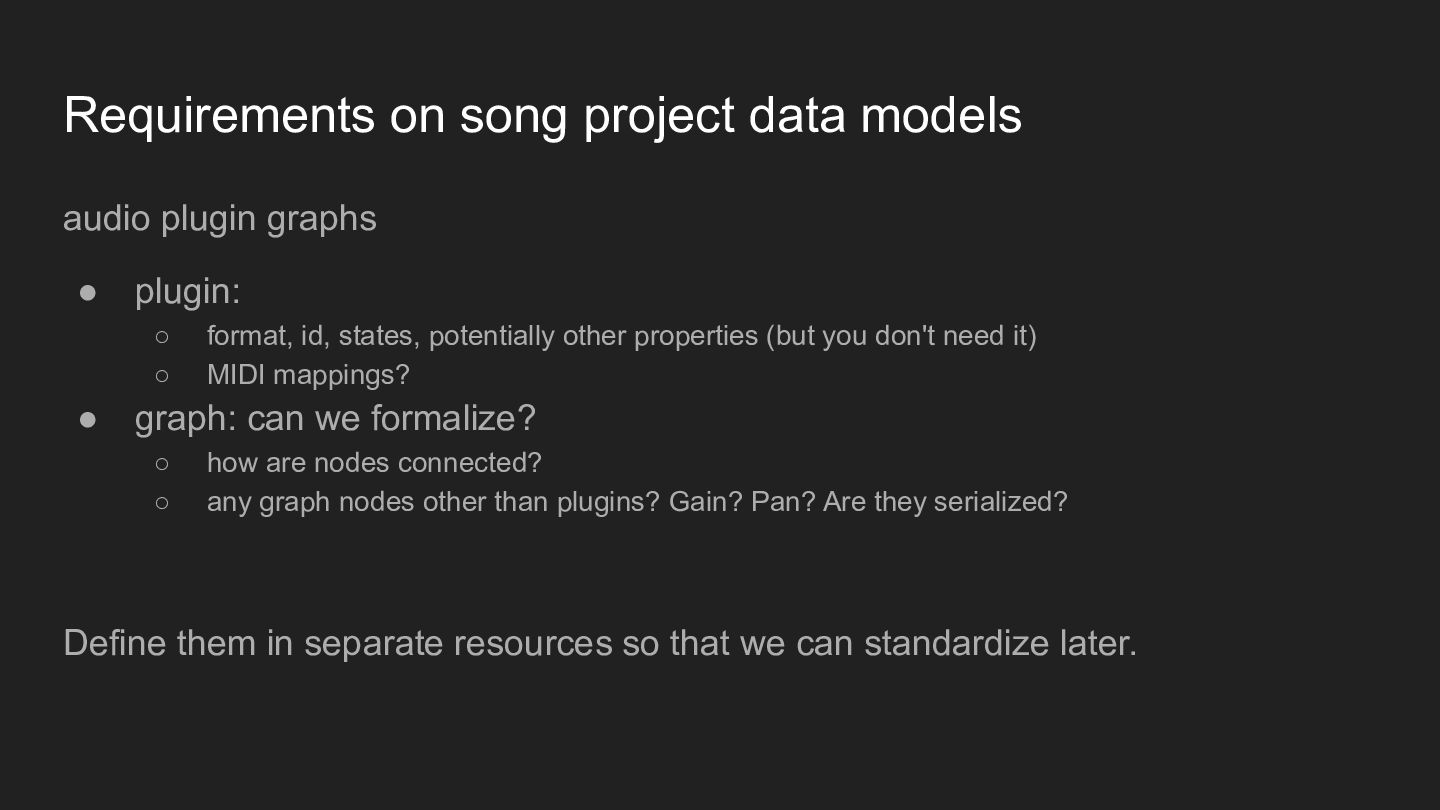1440x810 pixels.
Task: Click the 'format, id, states' sub-bullet line
Action: [621, 336]
